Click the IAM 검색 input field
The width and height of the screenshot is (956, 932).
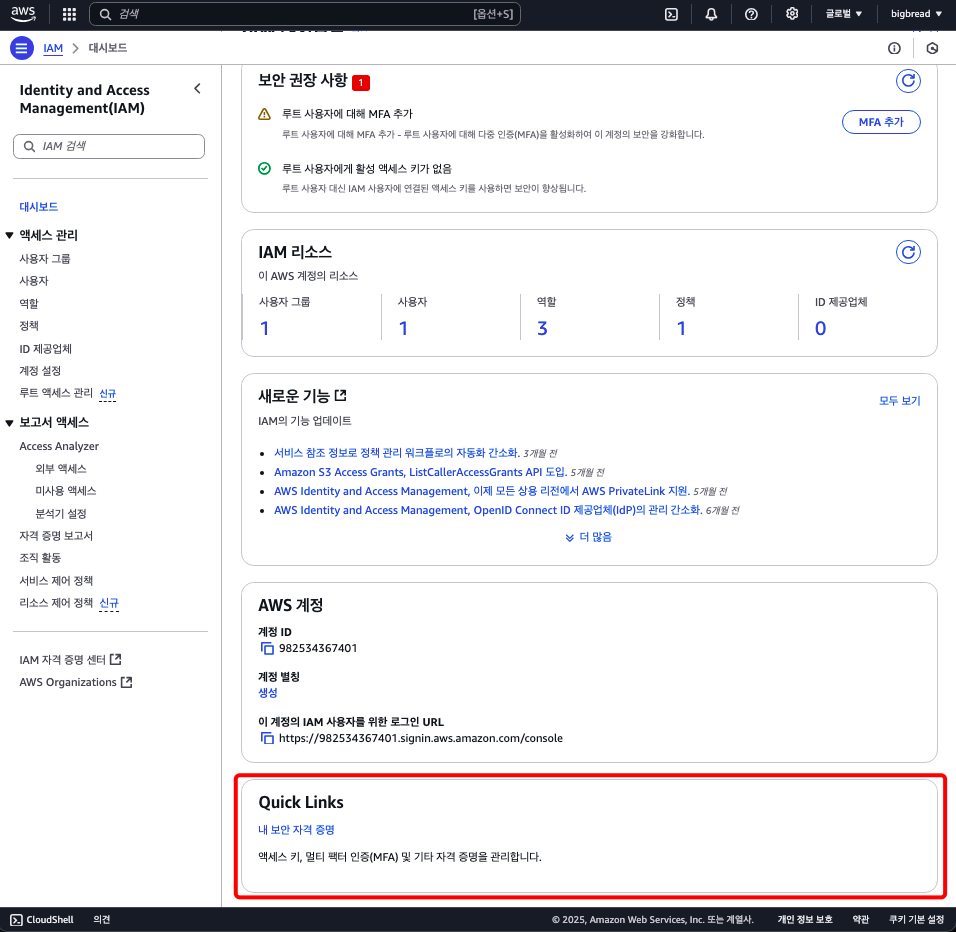[109, 146]
